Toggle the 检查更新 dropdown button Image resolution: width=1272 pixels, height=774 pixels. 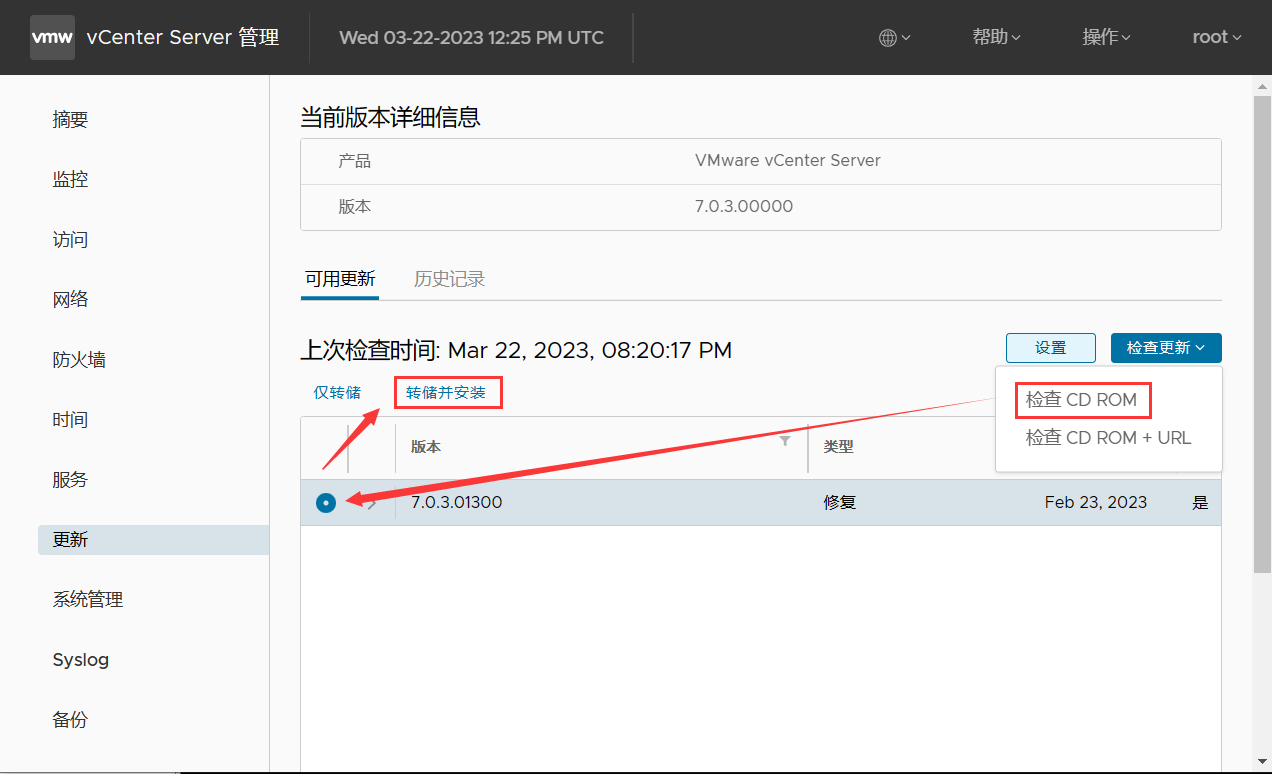click(x=1166, y=348)
